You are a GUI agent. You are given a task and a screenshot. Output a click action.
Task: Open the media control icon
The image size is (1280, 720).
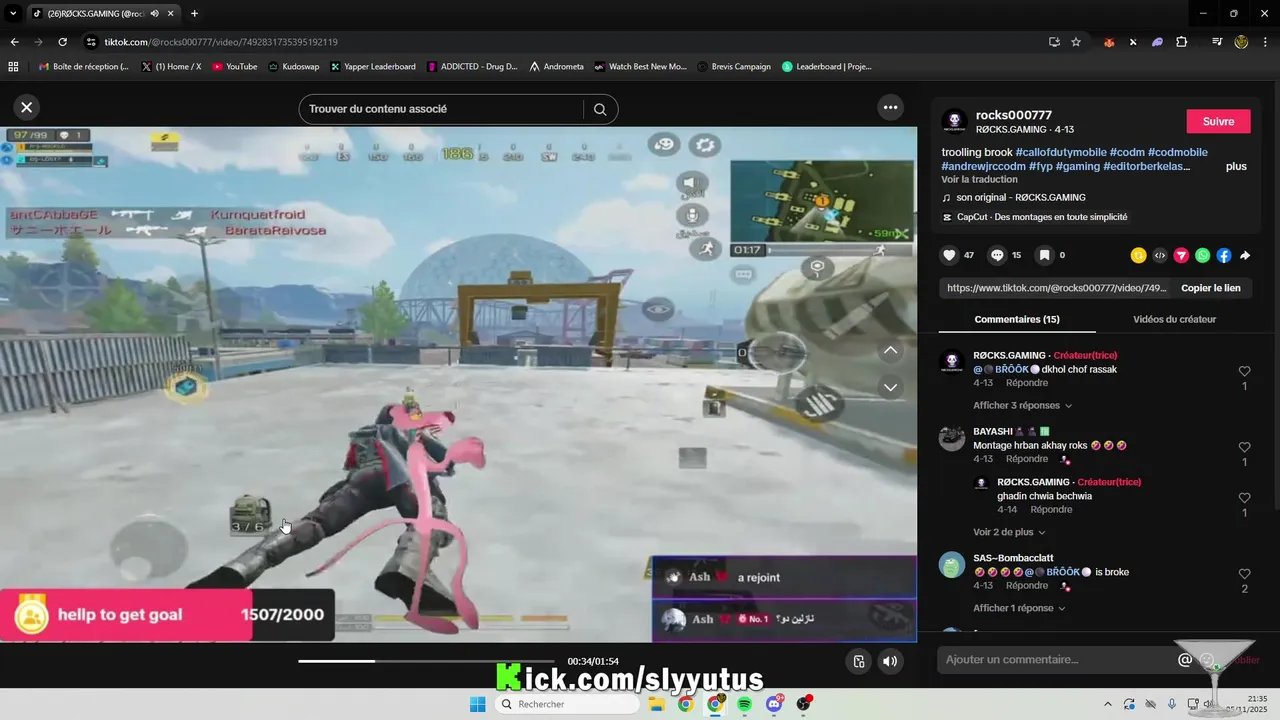click(x=1217, y=42)
